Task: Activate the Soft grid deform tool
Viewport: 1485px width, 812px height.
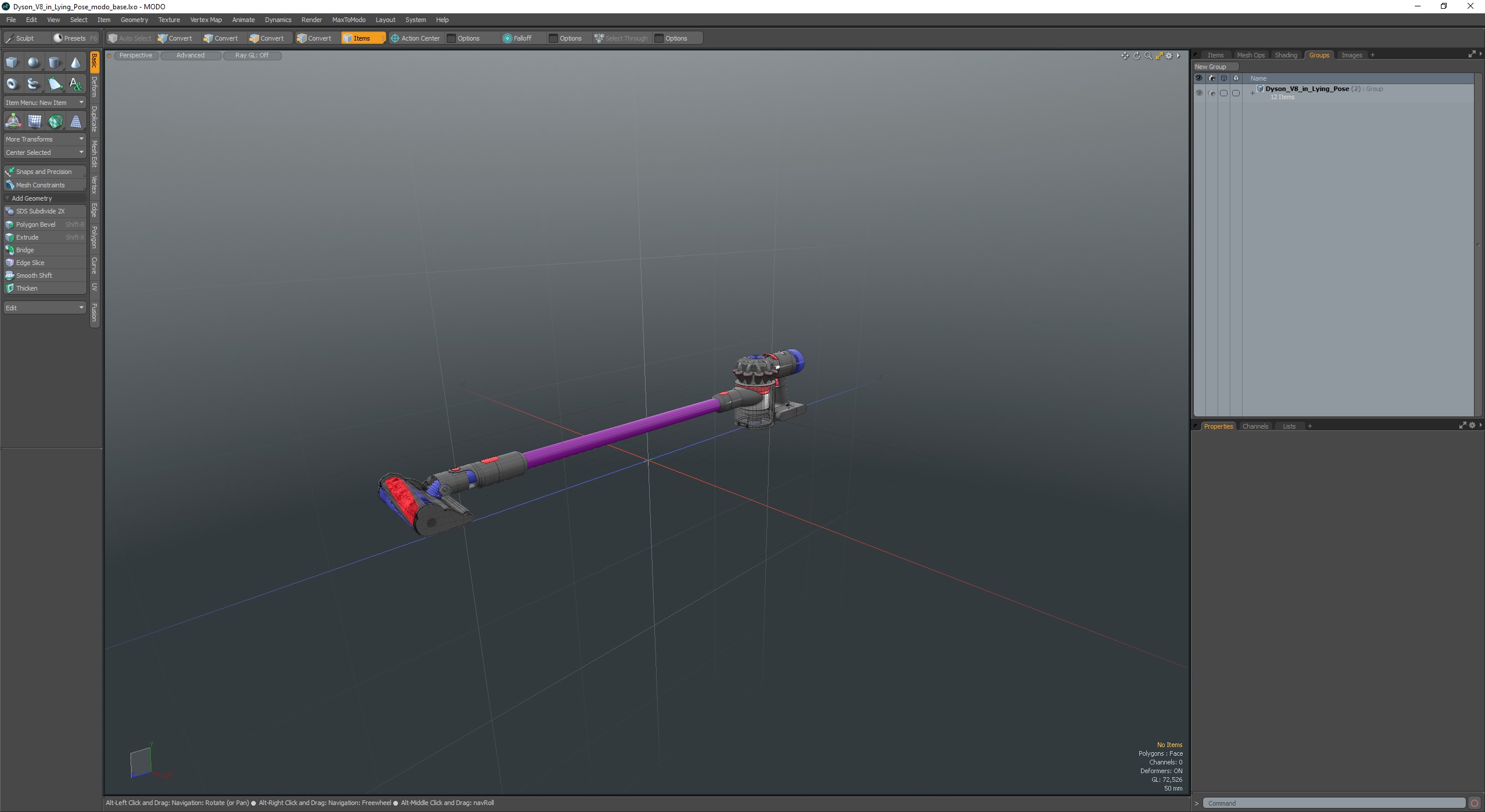Action: click(x=34, y=121)
